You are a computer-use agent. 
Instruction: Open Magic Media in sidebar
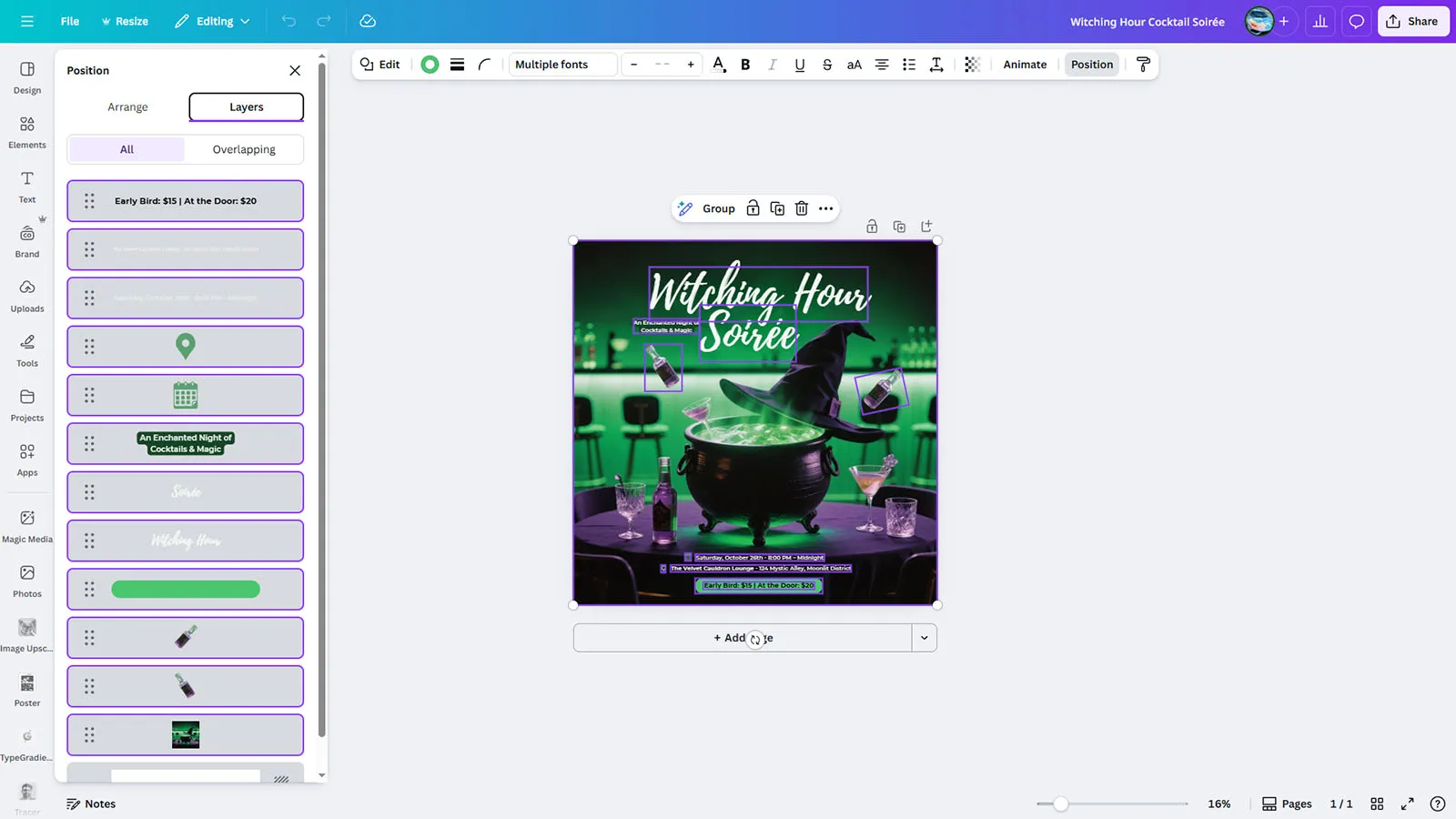coord(27,526)
